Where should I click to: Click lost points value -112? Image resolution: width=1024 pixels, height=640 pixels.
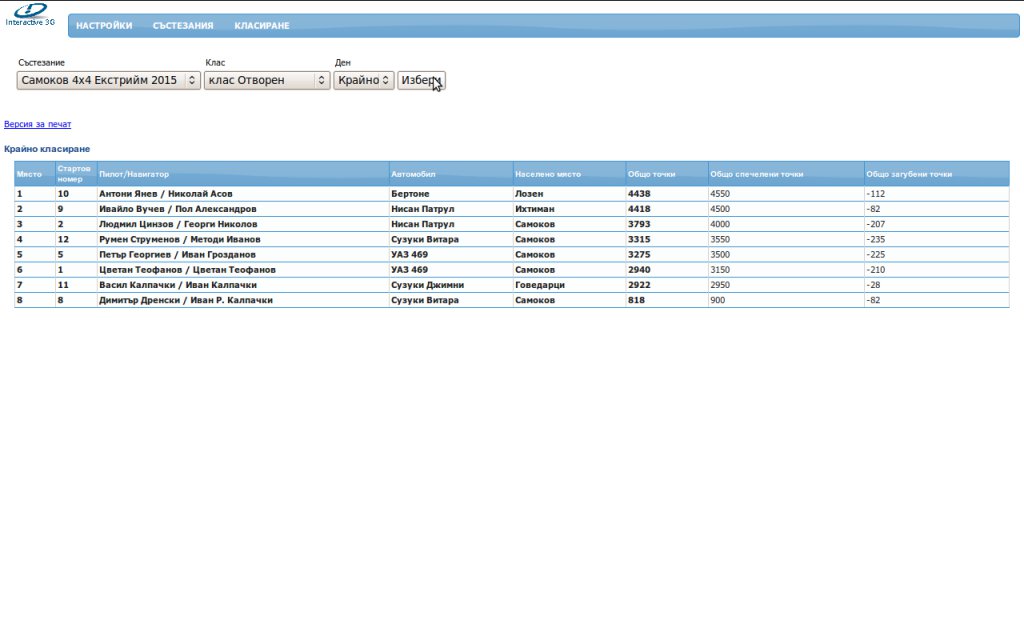[x=875, y=194]
